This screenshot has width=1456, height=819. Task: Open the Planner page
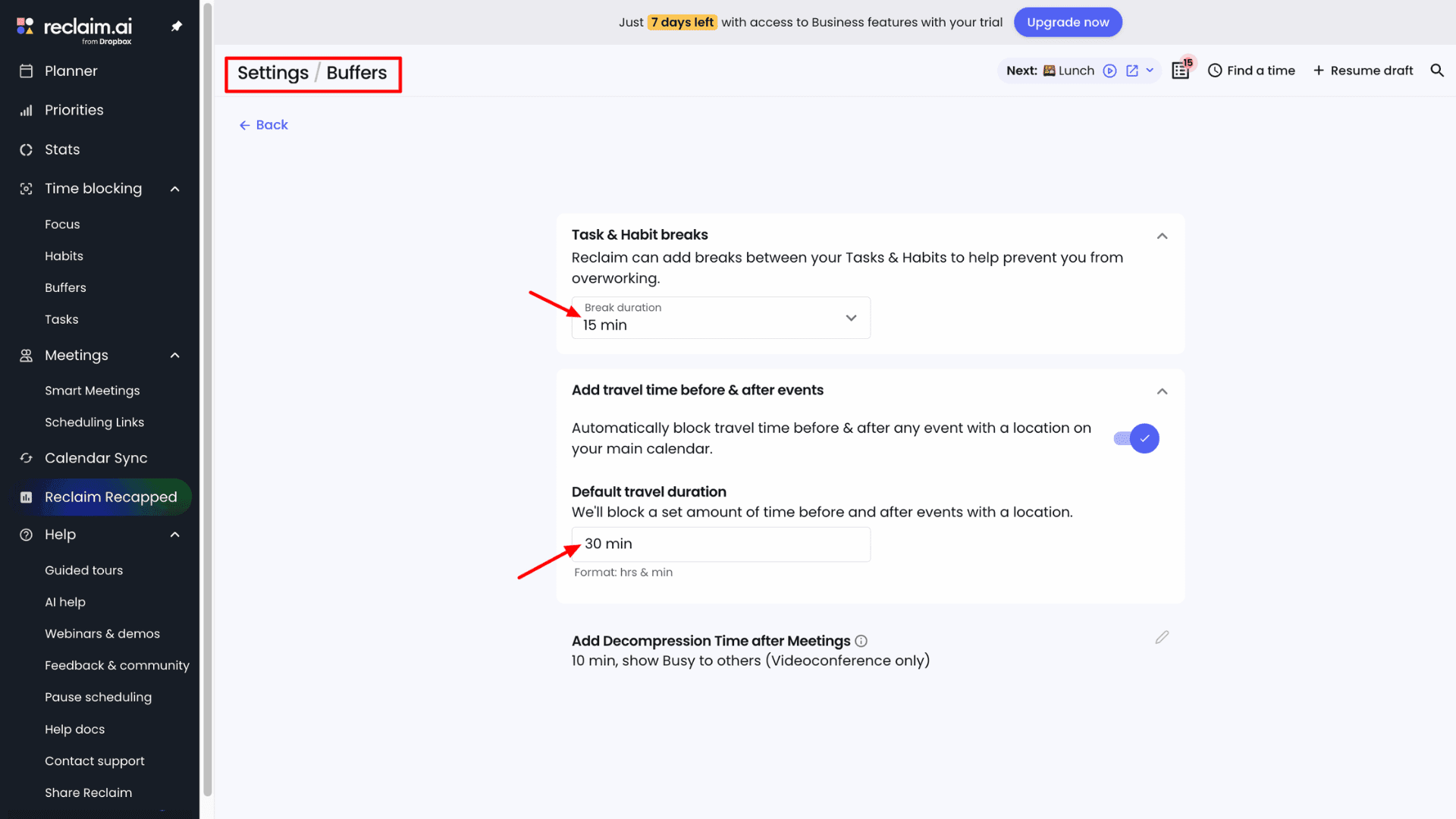pos(71,71)
